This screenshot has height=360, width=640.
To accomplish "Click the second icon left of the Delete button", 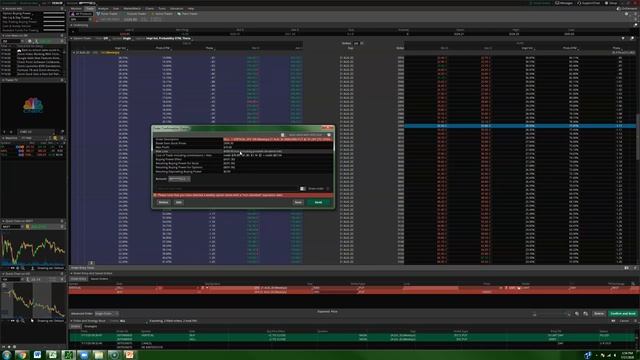I will click(x=577, y=313).
